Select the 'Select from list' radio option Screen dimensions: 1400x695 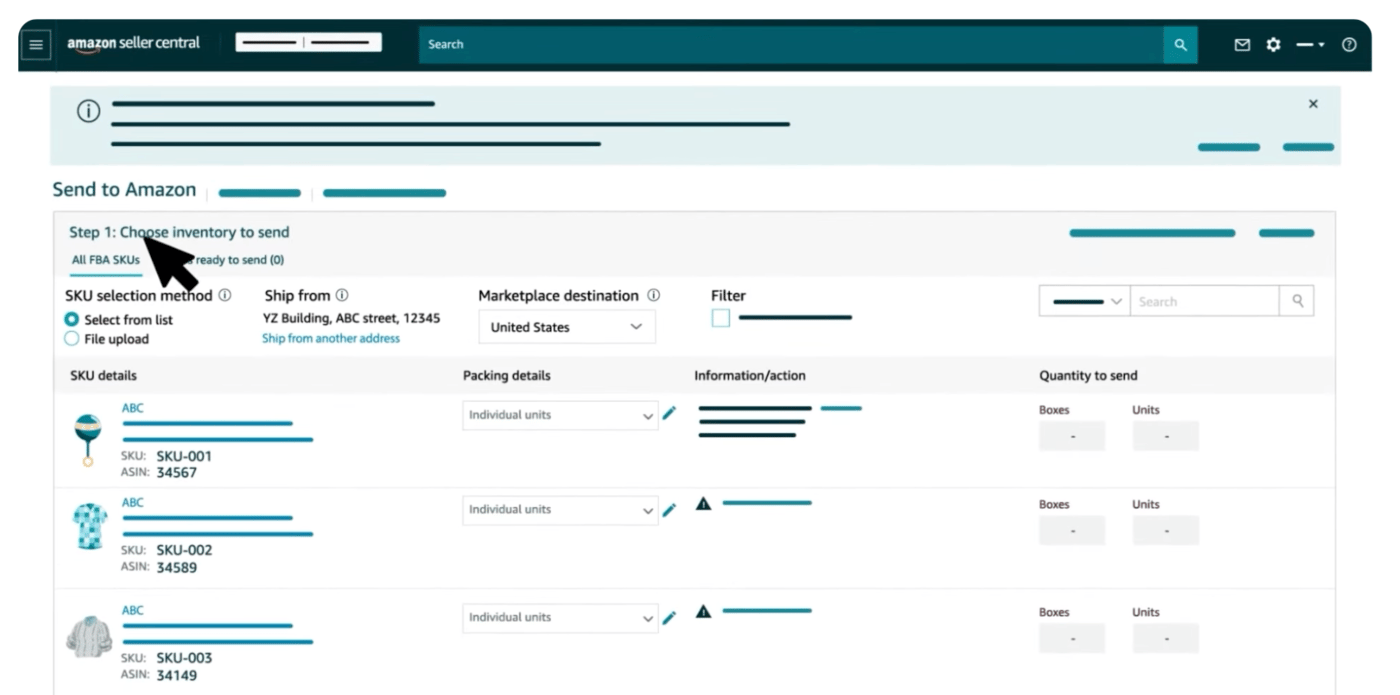[x=72, y=319]
